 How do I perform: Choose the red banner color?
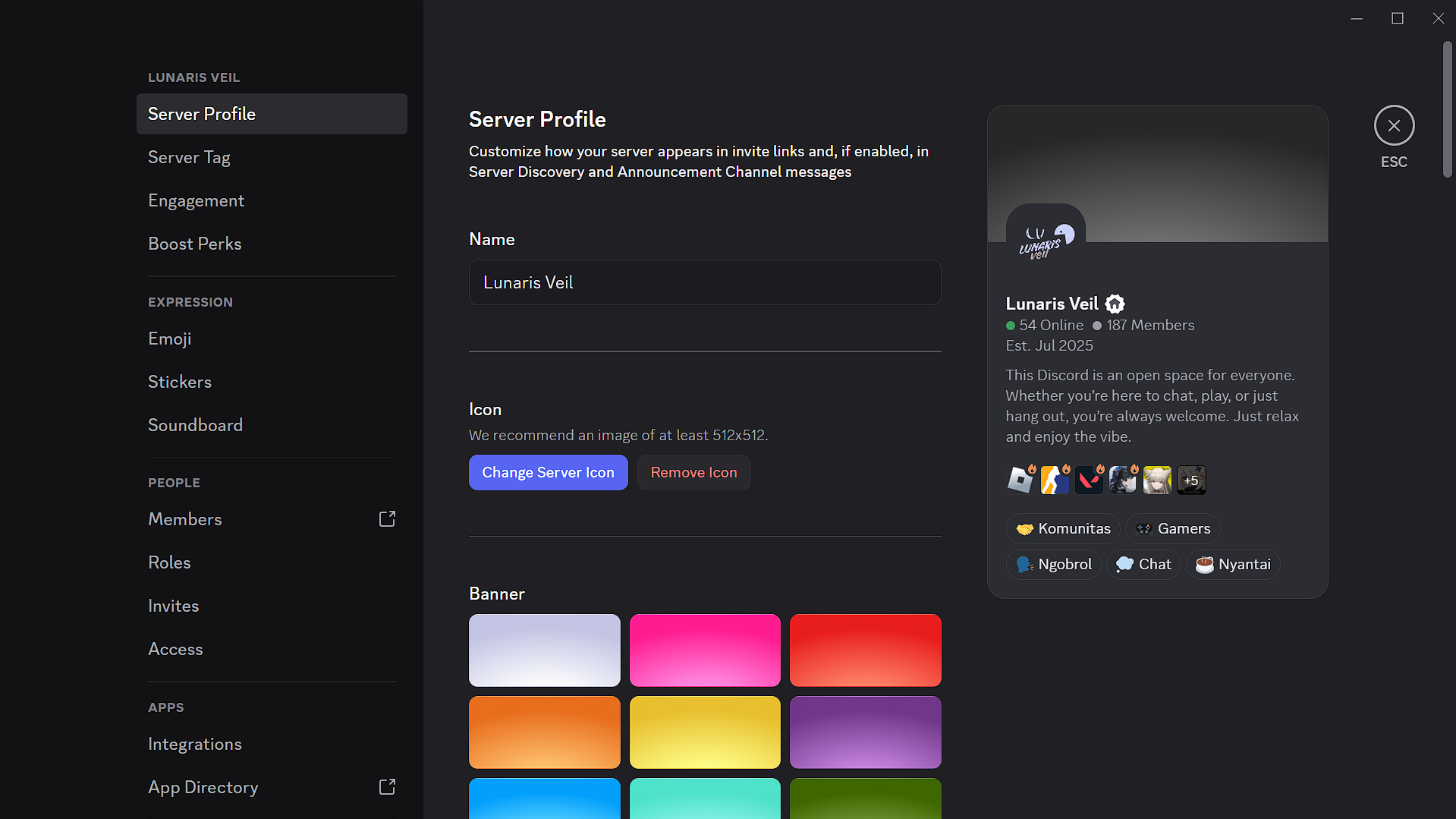[x=865, y=650]
